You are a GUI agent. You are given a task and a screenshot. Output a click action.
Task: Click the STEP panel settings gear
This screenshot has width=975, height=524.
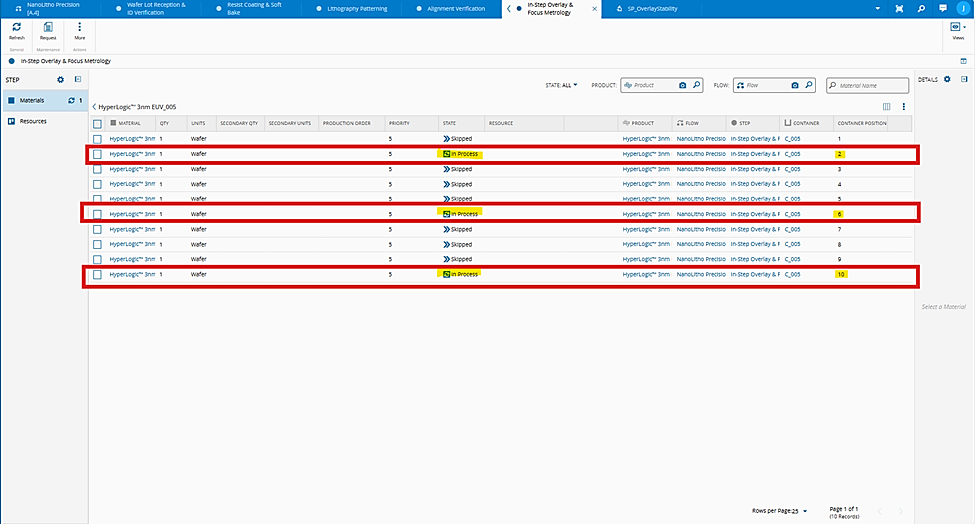(x=60, y=79)
